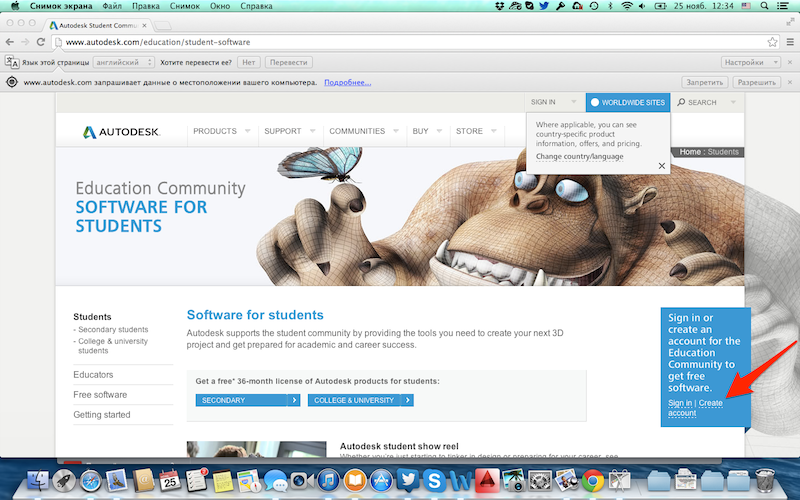Switch to the Autodesk Student Community tab
Image resolution: width=800 pixels, height=500 pixels.
click(x=98, y=24)
